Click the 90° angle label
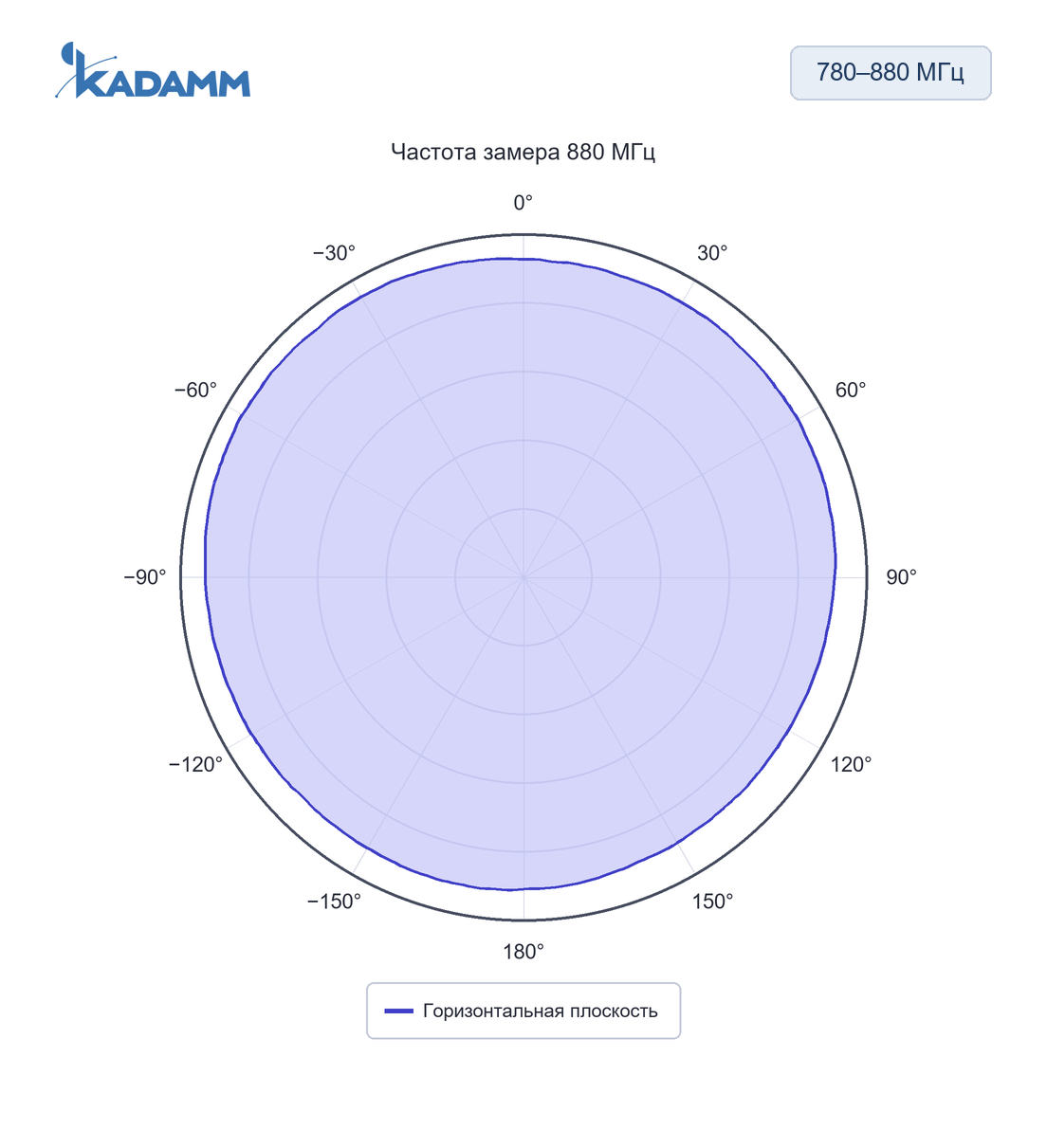 901,577
